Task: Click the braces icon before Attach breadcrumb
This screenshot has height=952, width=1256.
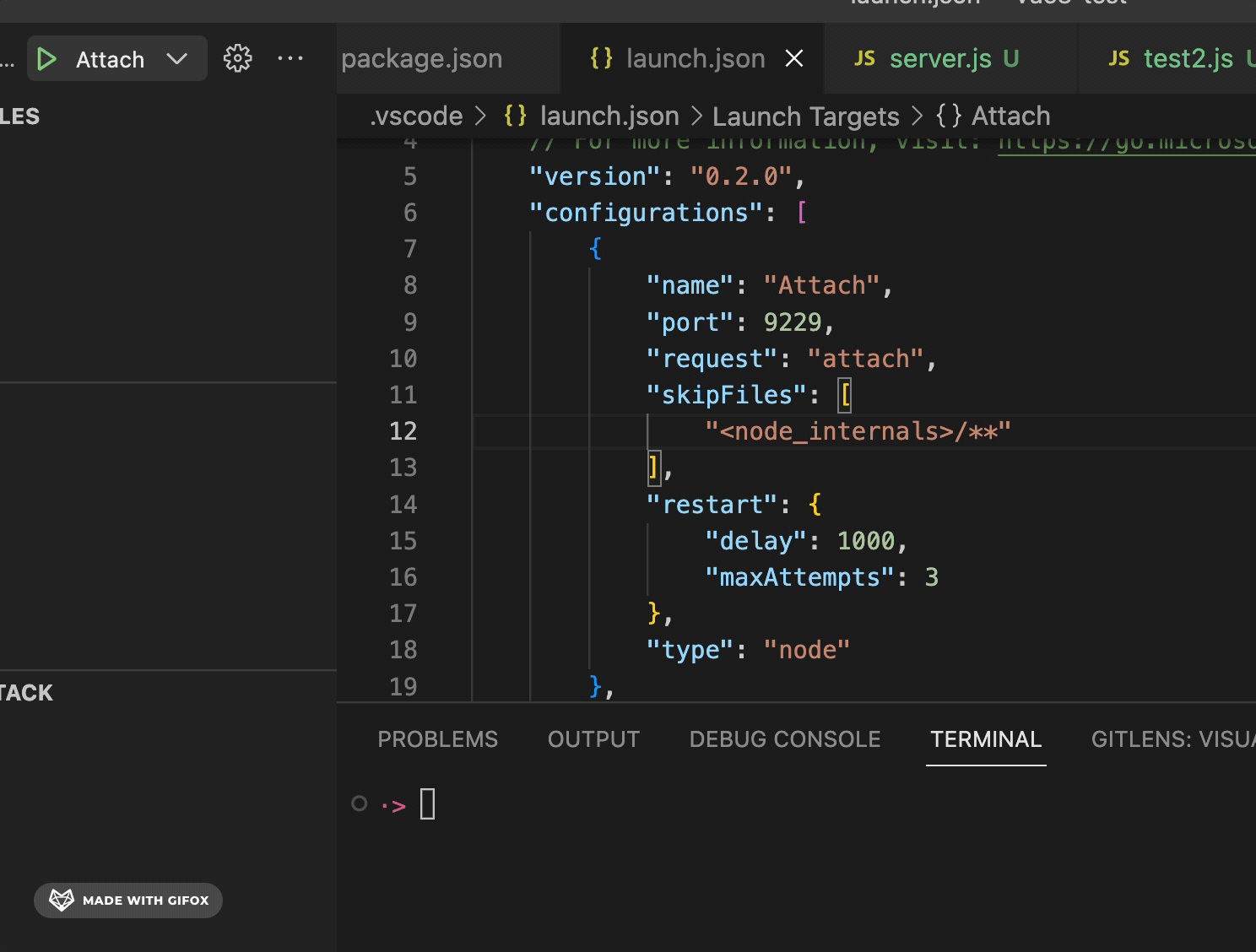Action: [x=949, y=116]
